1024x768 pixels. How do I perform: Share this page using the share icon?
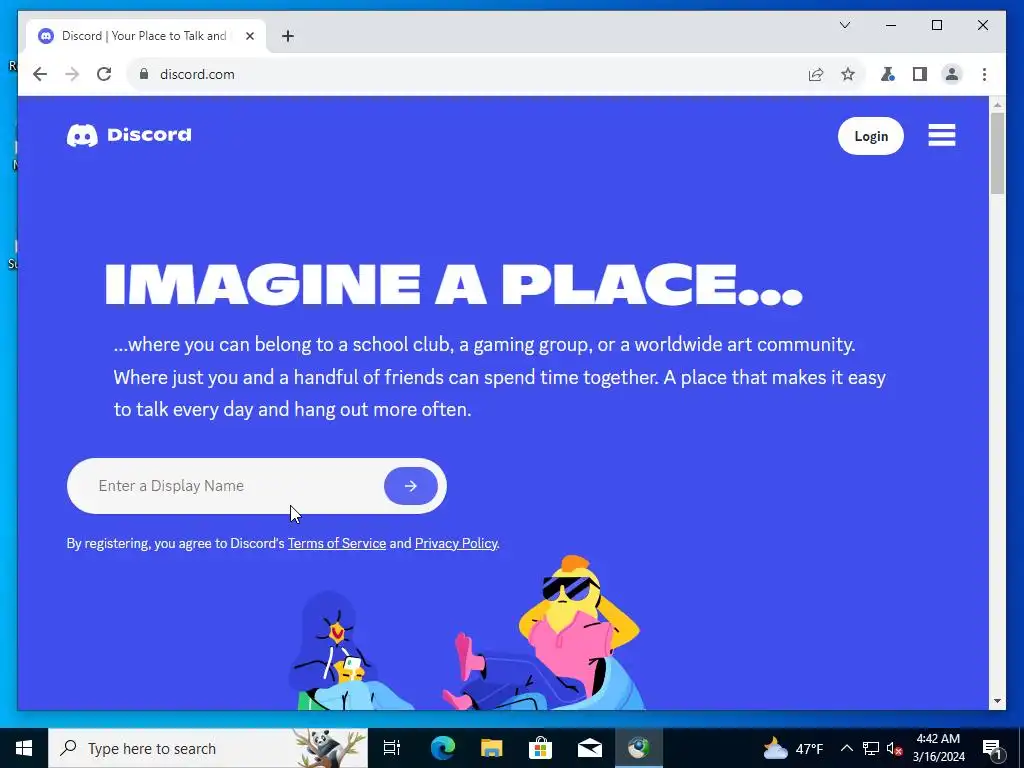pos(816,74)
